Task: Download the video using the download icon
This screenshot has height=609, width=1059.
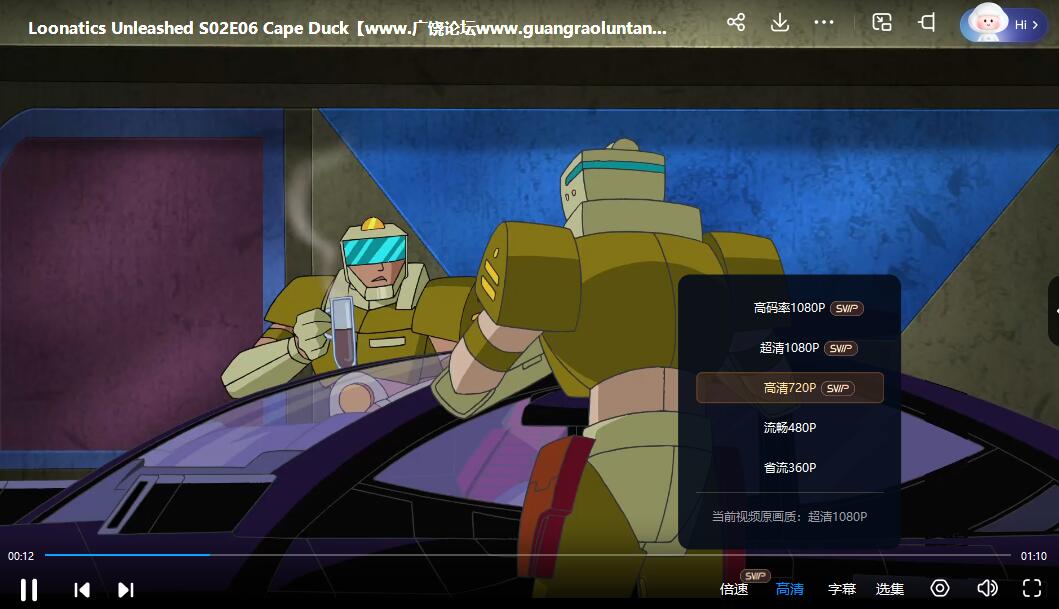Action: (779, 22)
